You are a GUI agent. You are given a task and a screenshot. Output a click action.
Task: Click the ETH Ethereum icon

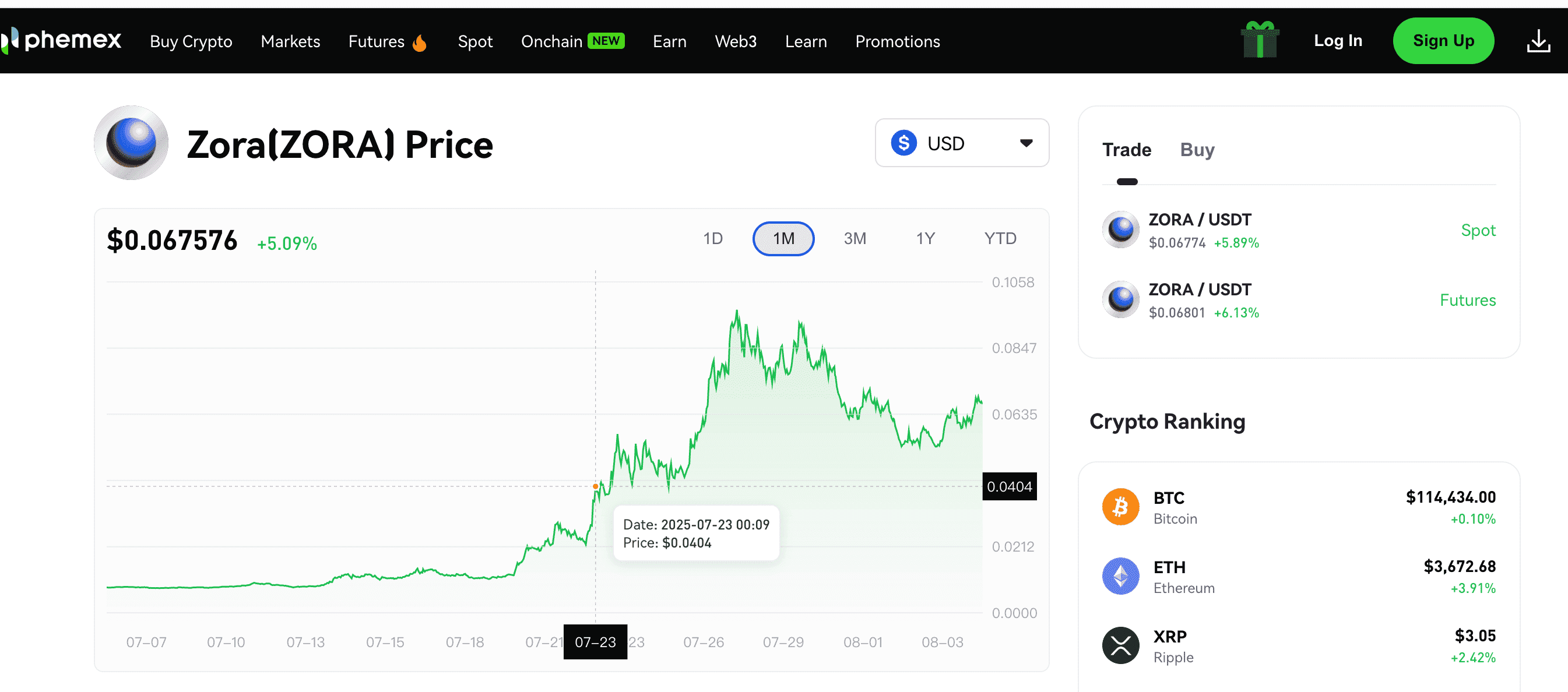tap(1120, 576)
